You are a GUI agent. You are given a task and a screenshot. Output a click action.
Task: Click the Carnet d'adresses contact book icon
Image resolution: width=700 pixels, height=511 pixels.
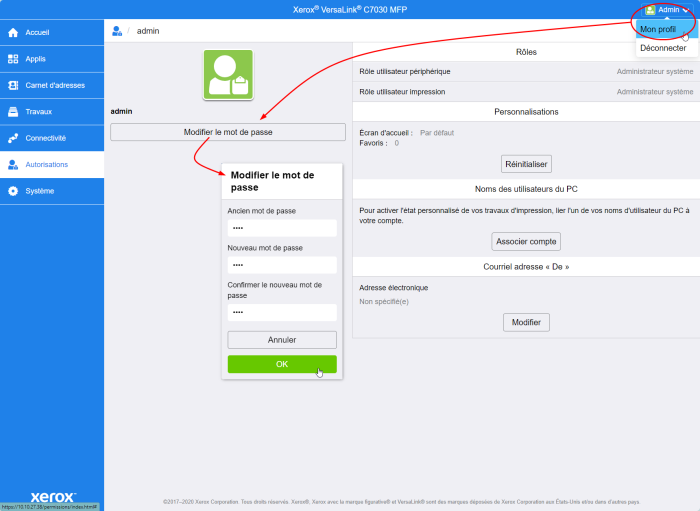tap(13, 85)
